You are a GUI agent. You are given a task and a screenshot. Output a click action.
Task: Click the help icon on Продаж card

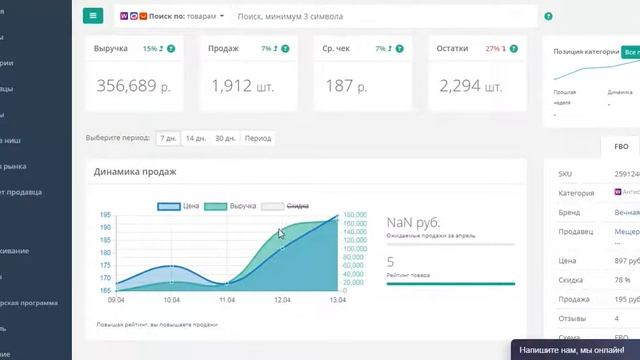[x=285, y=49]
